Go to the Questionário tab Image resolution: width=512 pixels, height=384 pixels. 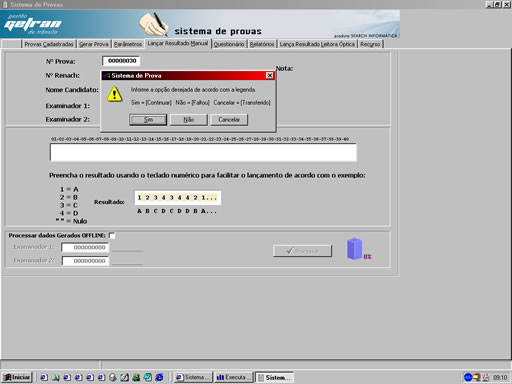click(x=229, y=44)
